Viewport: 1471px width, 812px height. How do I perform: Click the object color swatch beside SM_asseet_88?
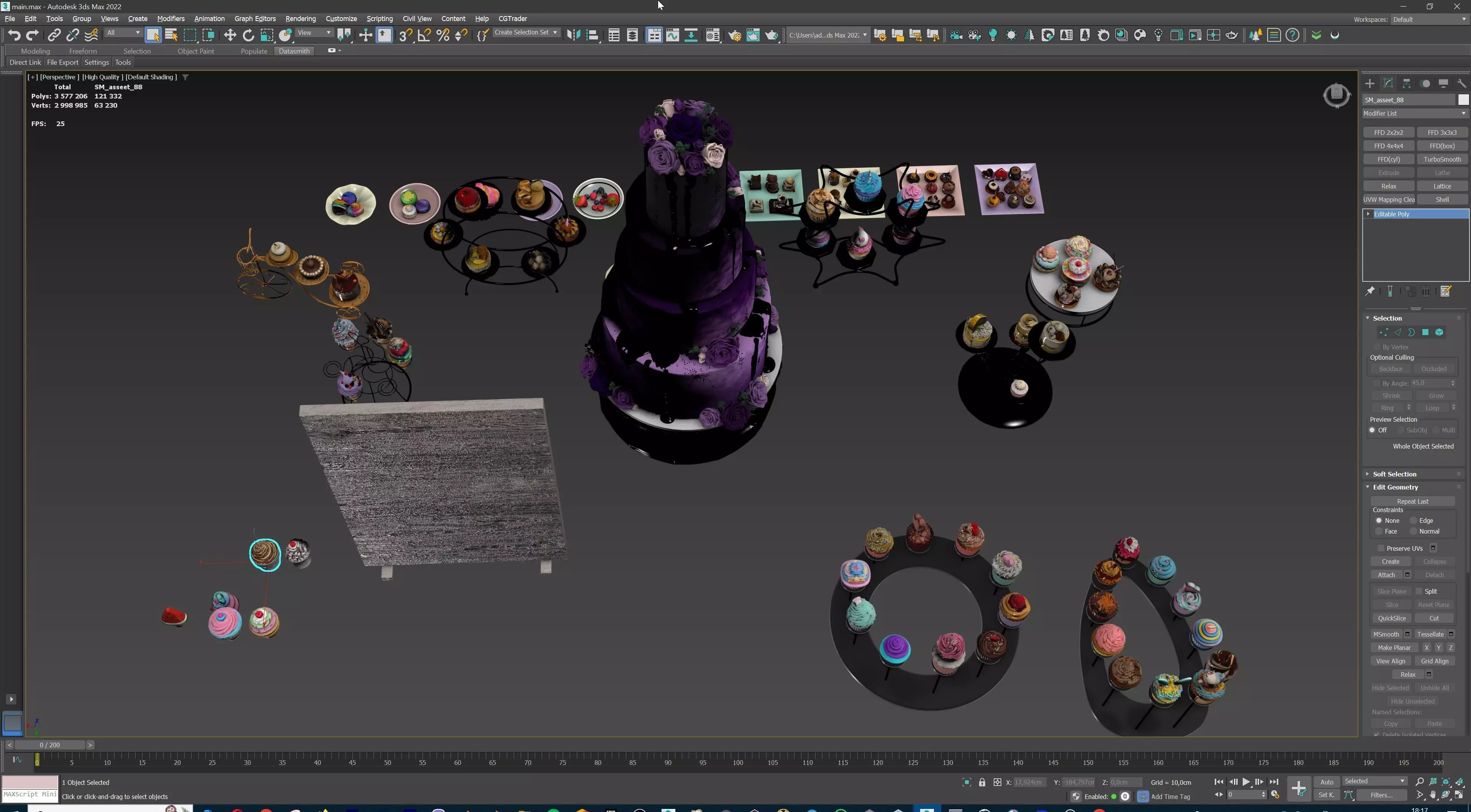[1463, 100]
